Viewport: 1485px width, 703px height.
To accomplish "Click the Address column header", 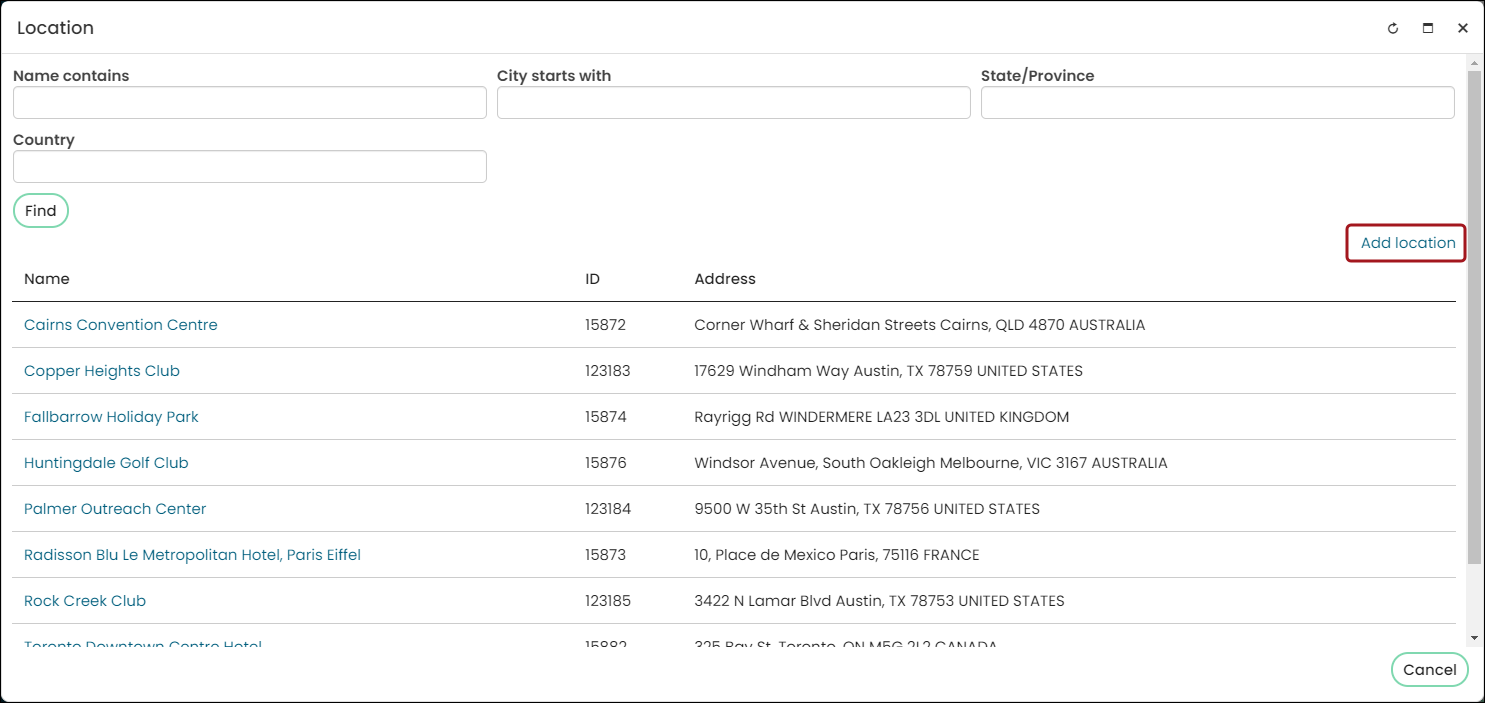I will point(725,279).
